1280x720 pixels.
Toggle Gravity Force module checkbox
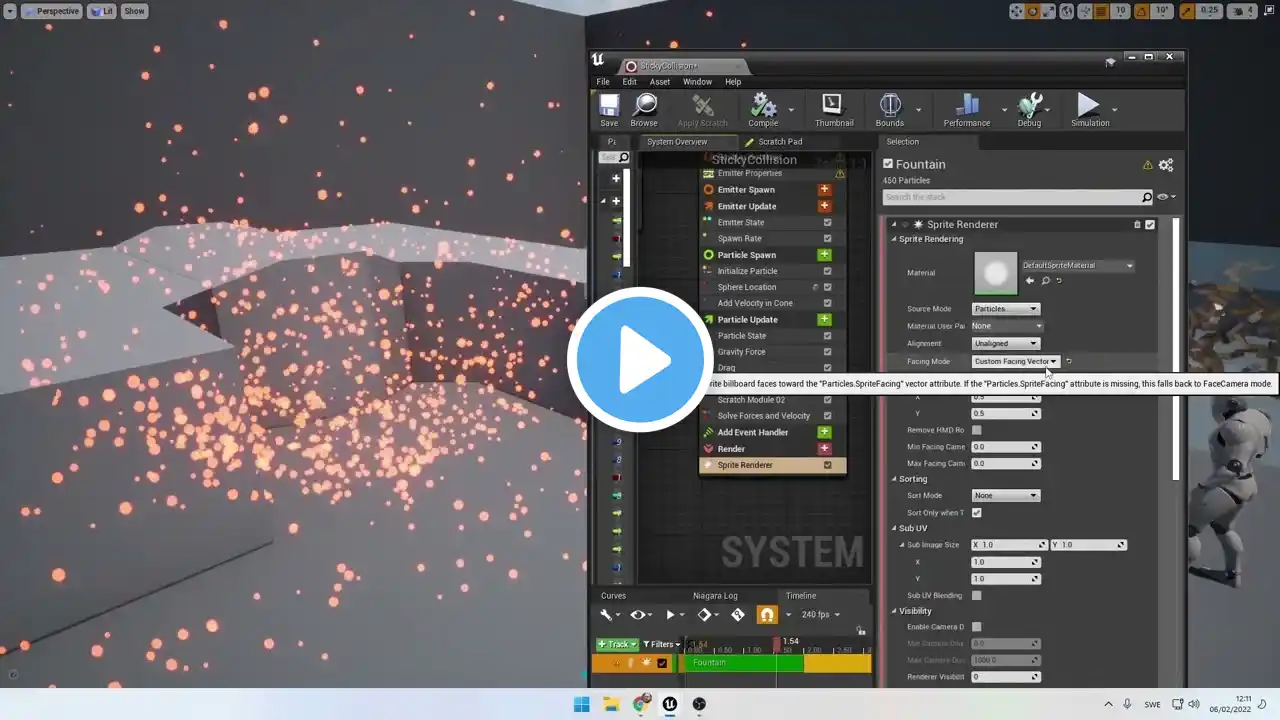(827, 352)
